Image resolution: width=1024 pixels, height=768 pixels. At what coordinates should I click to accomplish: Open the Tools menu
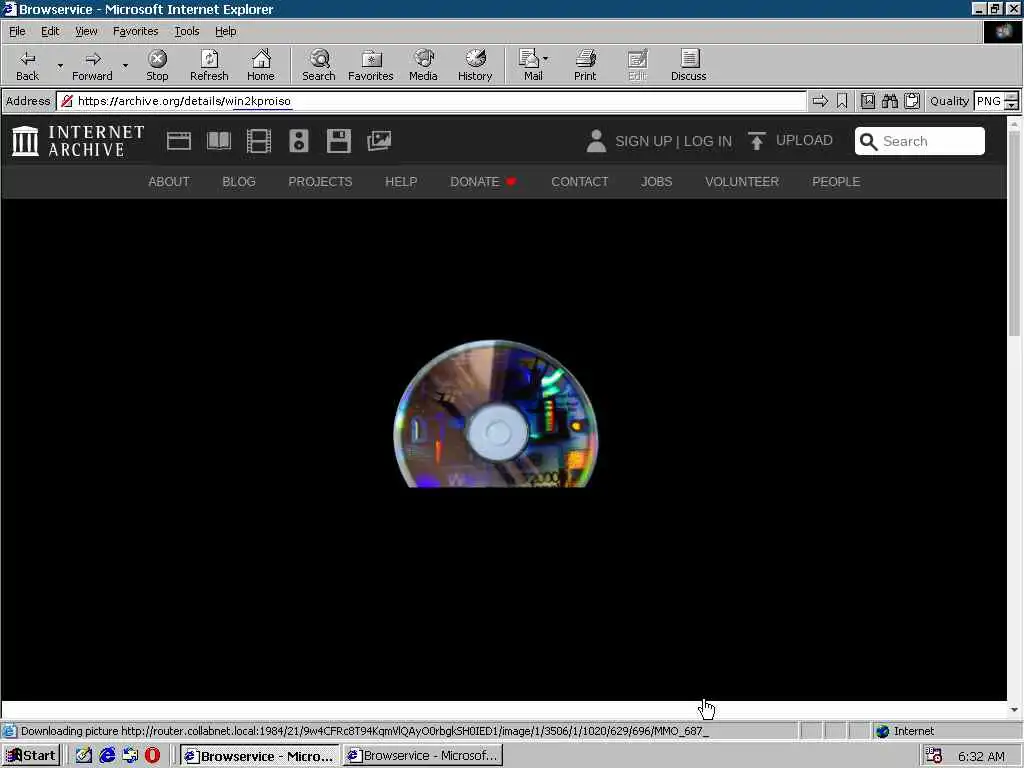pos(186,31)
